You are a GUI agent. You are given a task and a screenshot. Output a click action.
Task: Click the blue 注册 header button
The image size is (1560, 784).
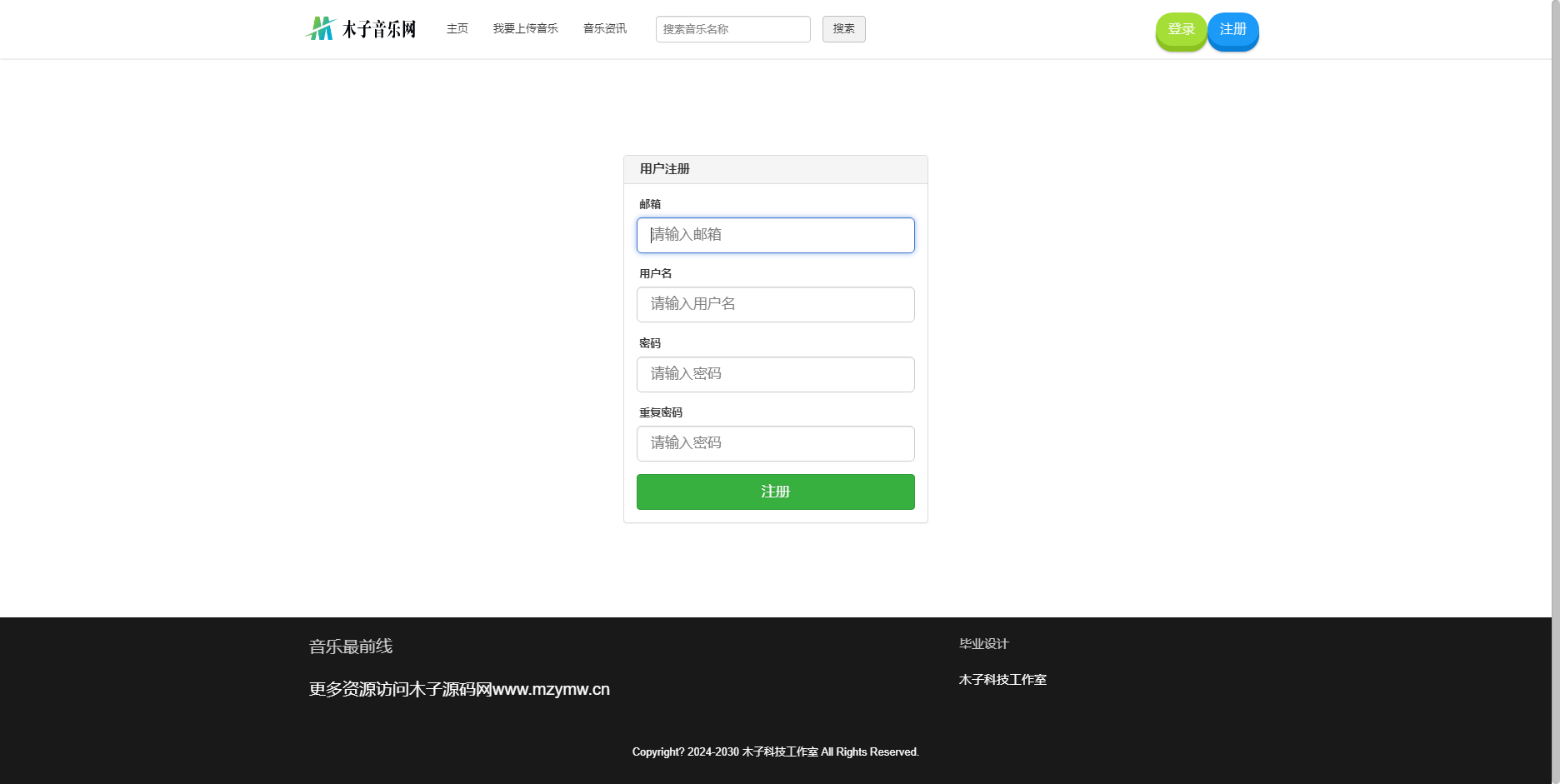tap(1233, 31)
